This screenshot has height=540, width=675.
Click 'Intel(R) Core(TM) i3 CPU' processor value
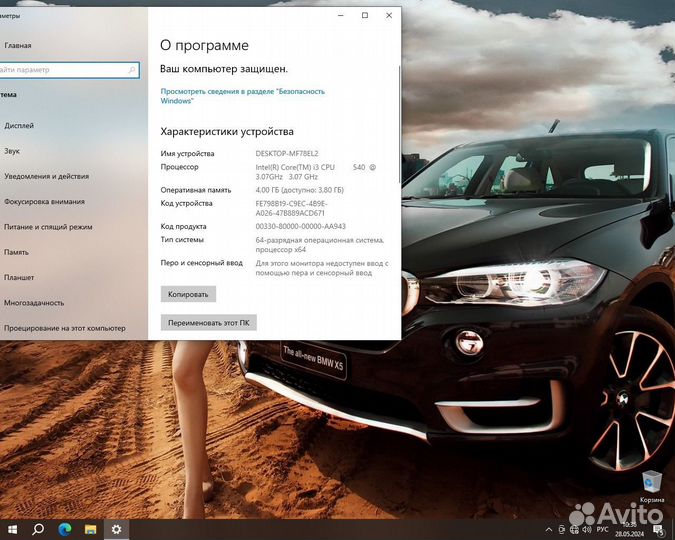[295, 168]
